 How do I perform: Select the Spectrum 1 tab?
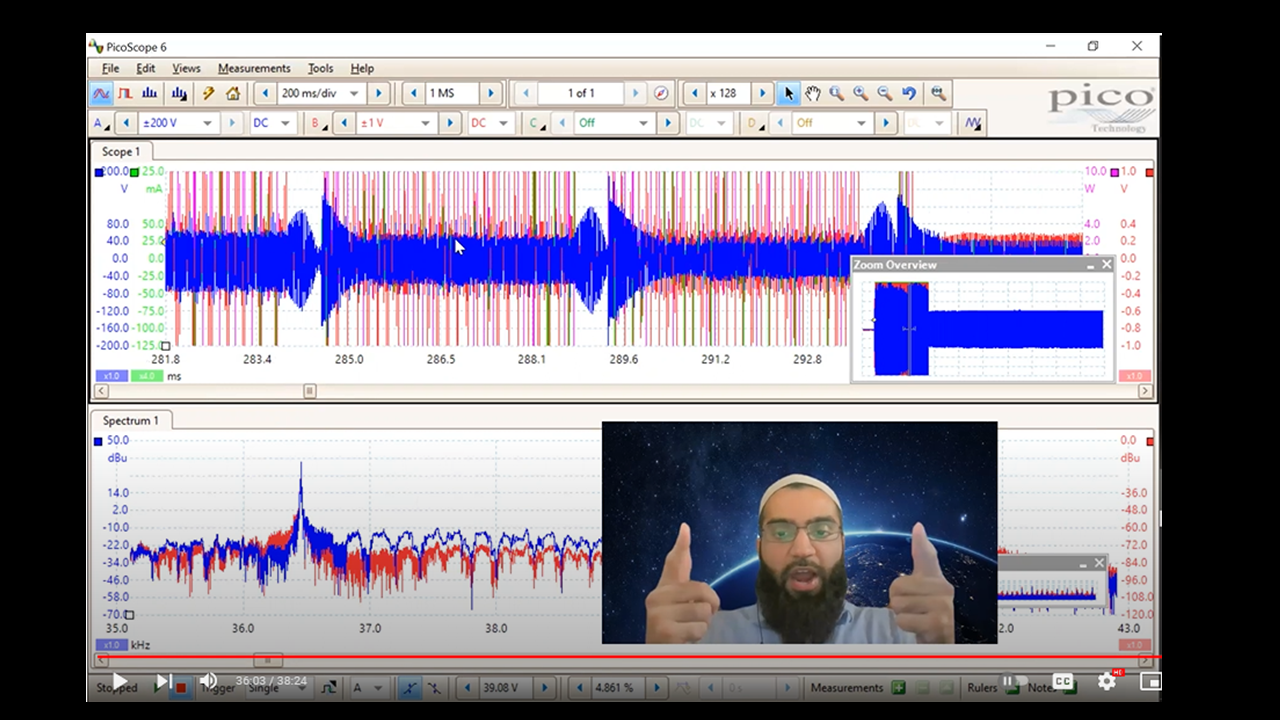[x=130, y=421]
